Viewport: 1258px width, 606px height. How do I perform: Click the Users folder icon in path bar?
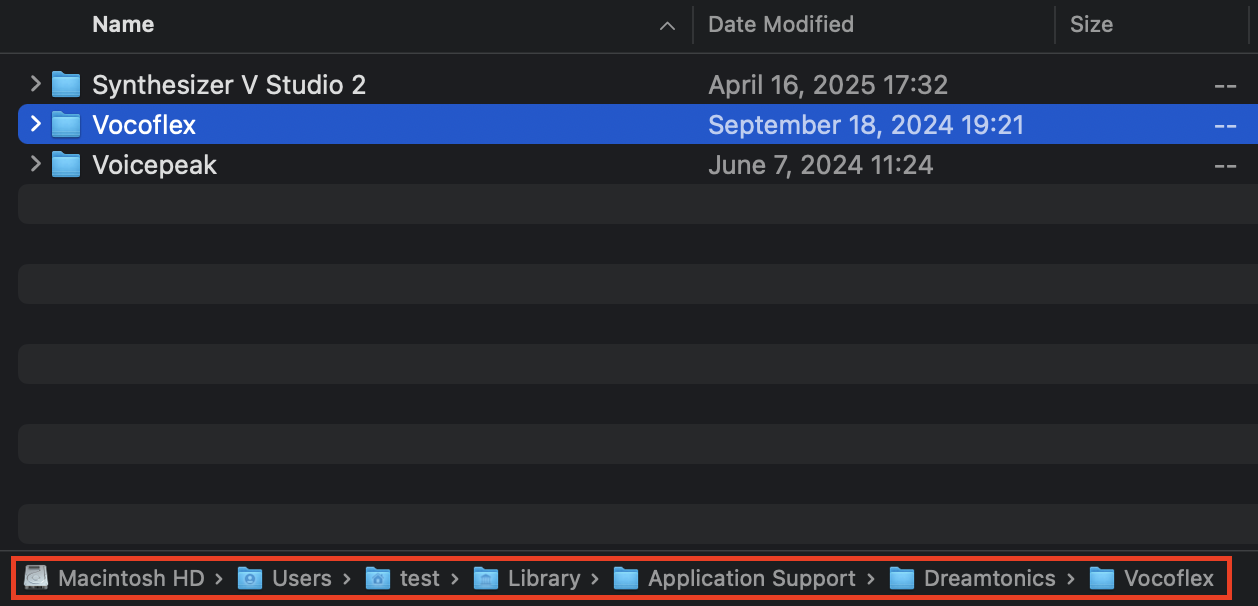click(x=250, y=578)
